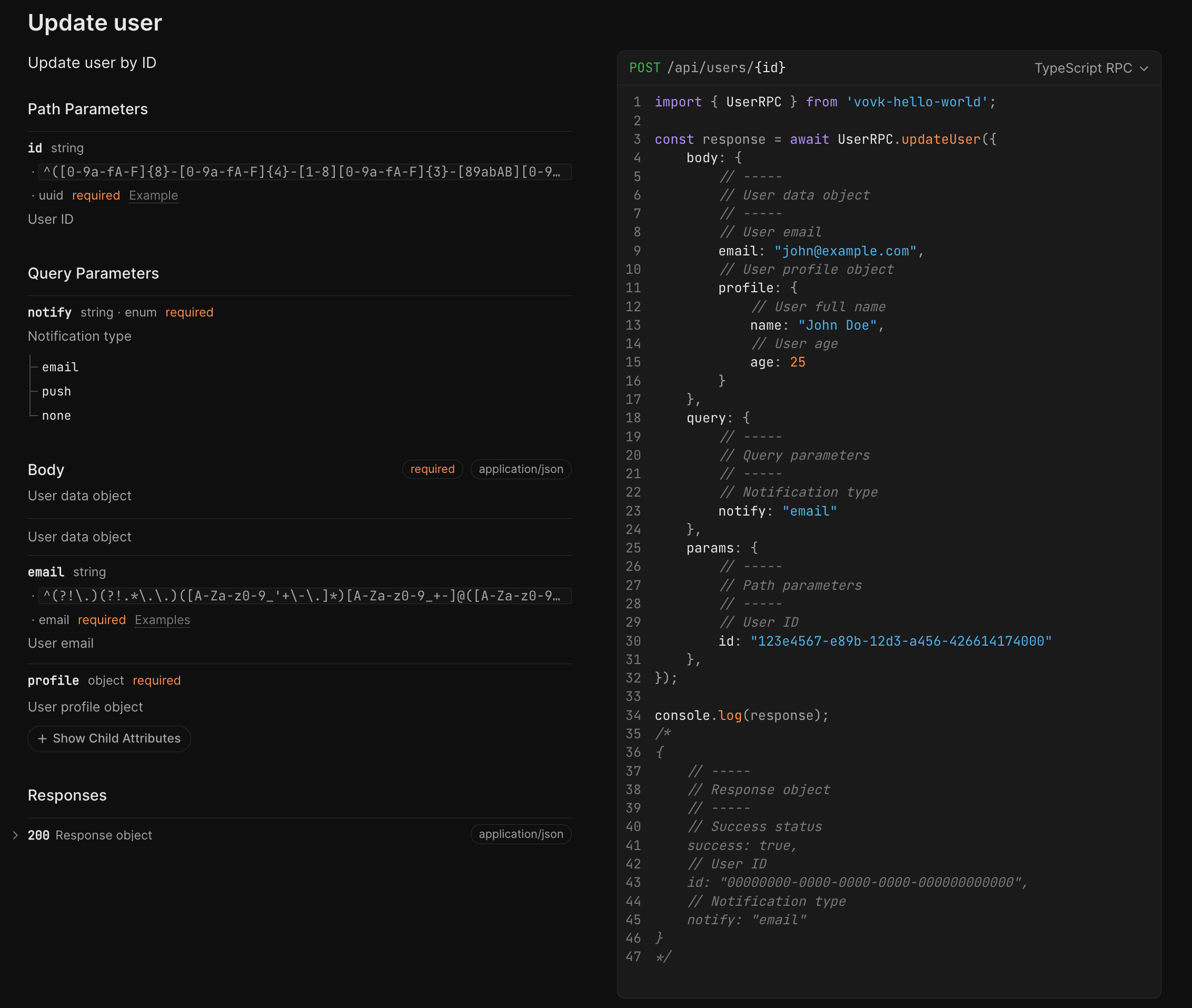Open the Example link for id parameter

[x=153, y=195]
